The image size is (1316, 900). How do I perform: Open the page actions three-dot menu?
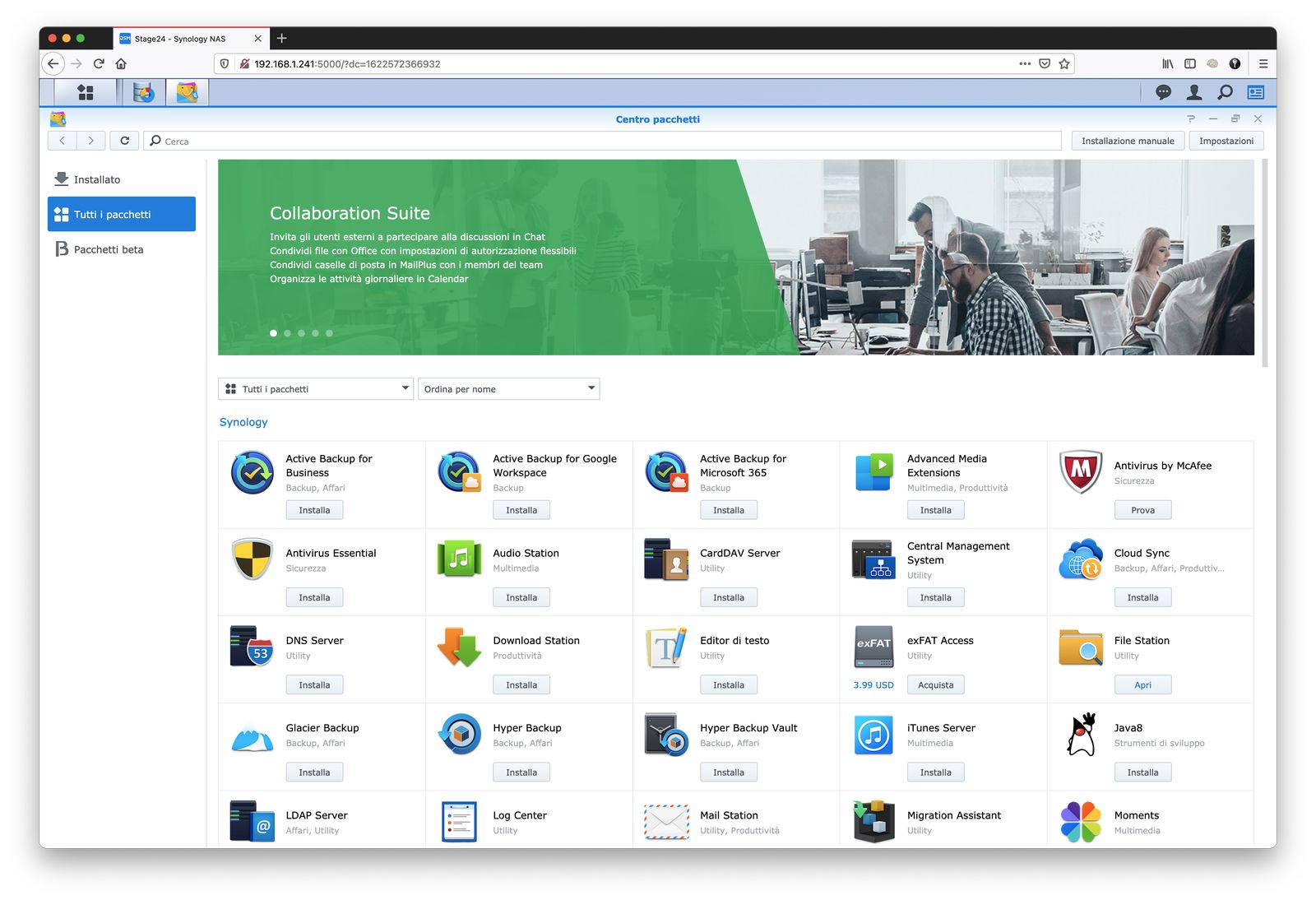coord(1025,63)
